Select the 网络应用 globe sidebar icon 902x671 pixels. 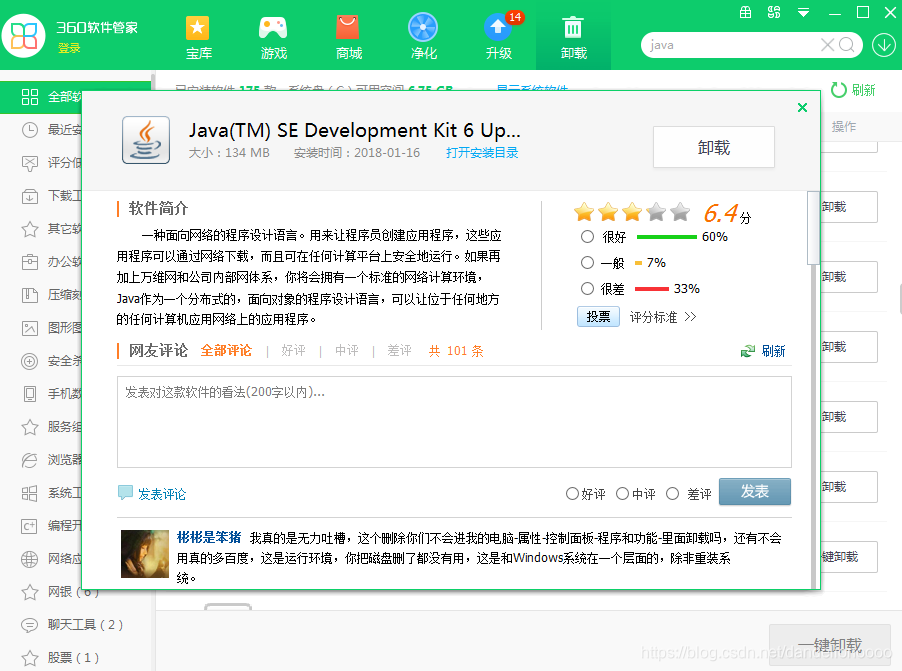tap(30, 559)
